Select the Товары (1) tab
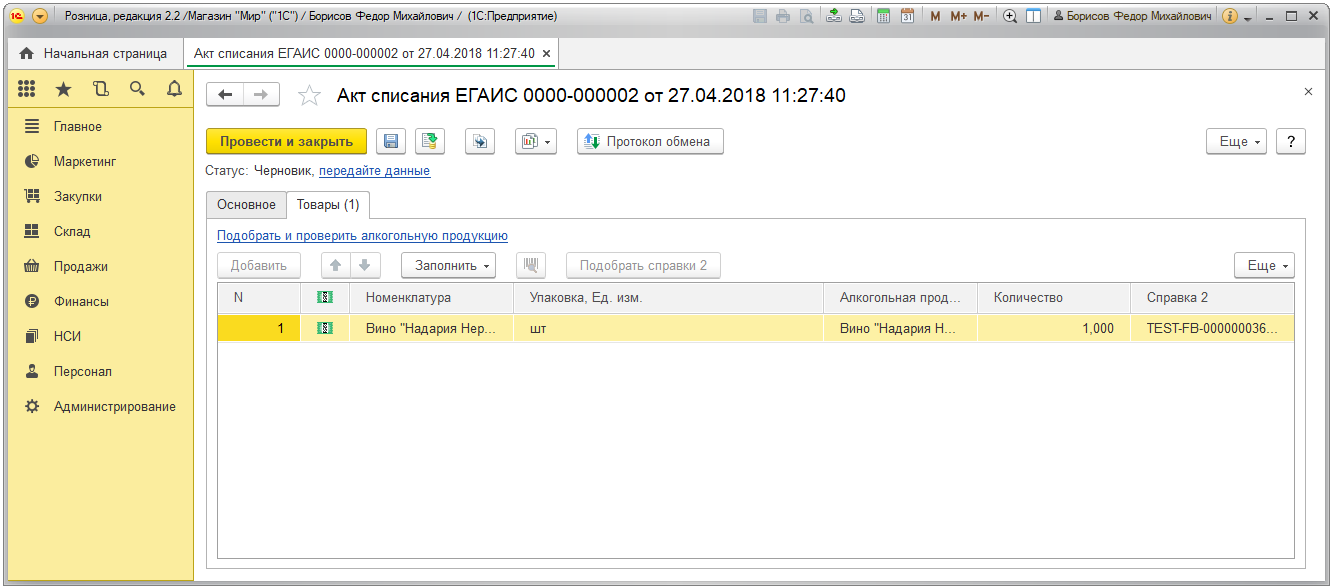Image resolution: width=1332 pixels, height=587 pixels. tap(329, 205)
